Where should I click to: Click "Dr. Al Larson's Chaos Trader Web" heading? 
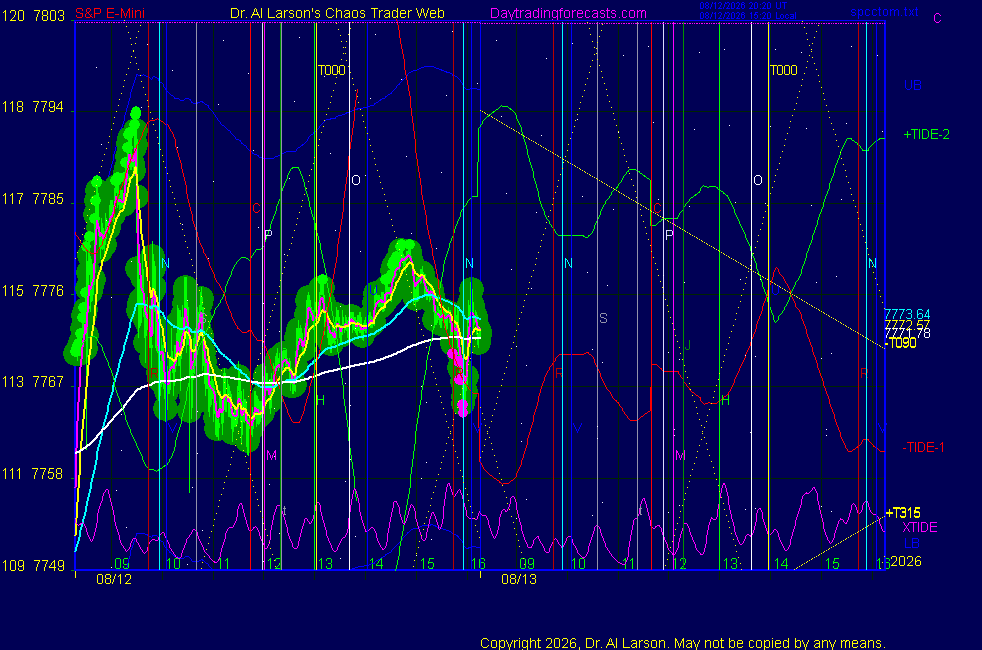point(337,13)
